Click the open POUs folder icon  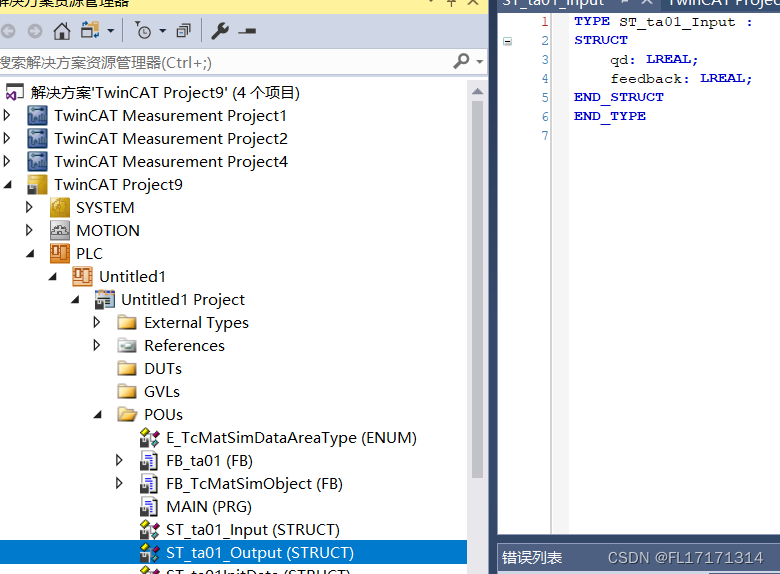click(127, 414)
